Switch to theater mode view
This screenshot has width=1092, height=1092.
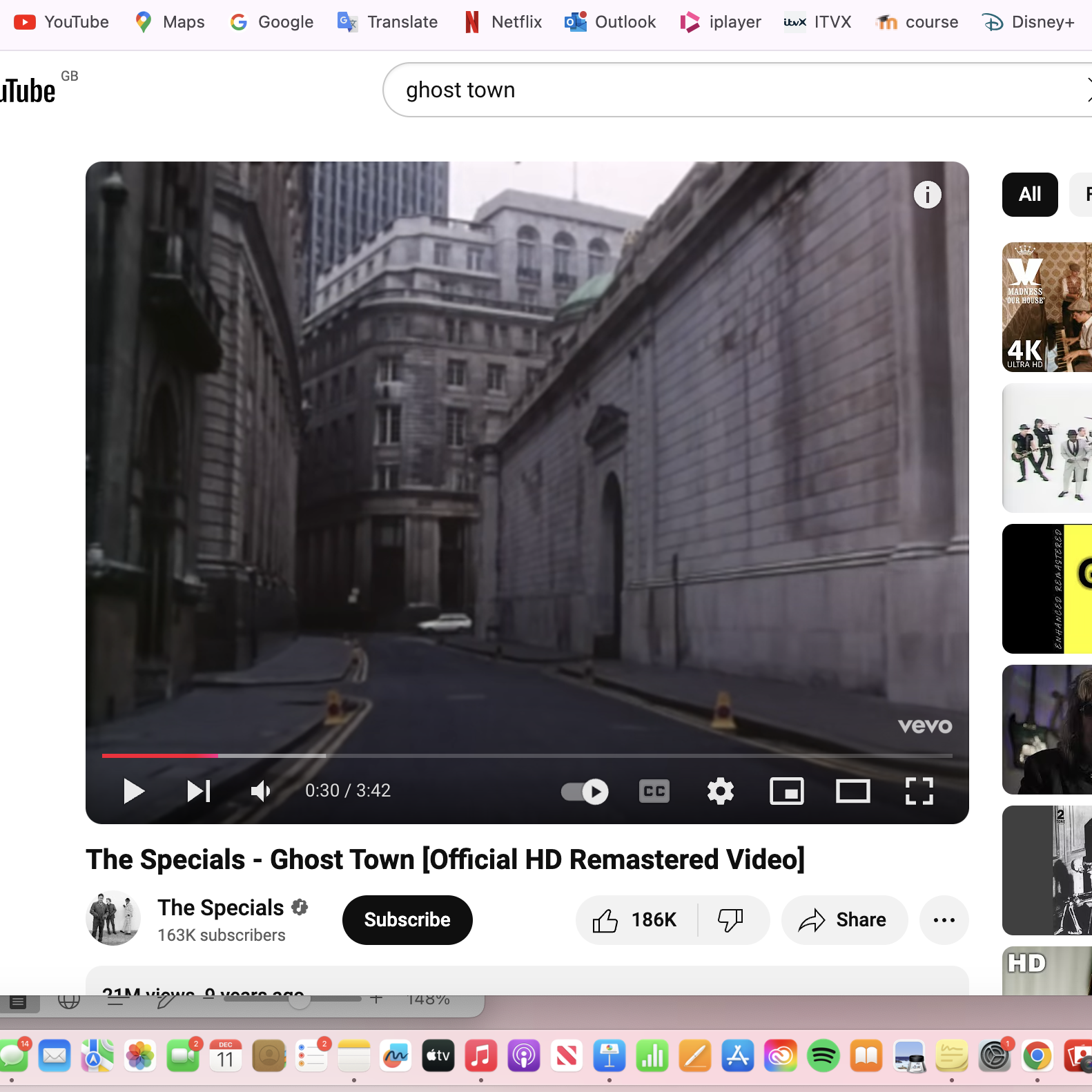(852, 791)
